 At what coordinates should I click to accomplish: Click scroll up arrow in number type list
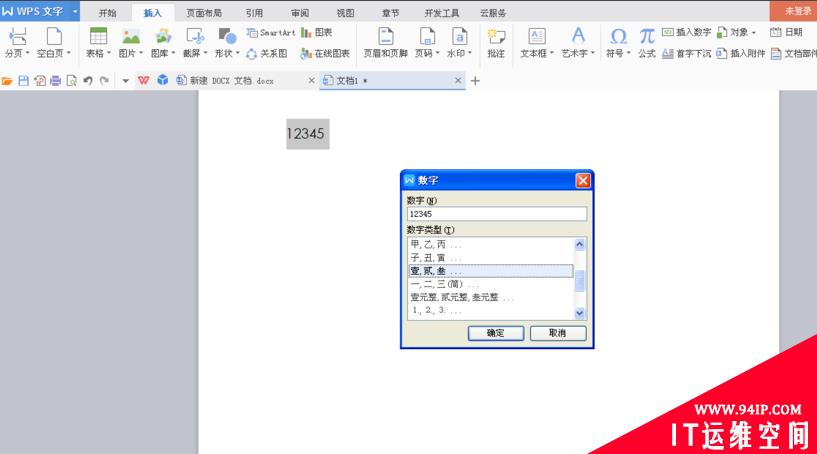point(579,244)
